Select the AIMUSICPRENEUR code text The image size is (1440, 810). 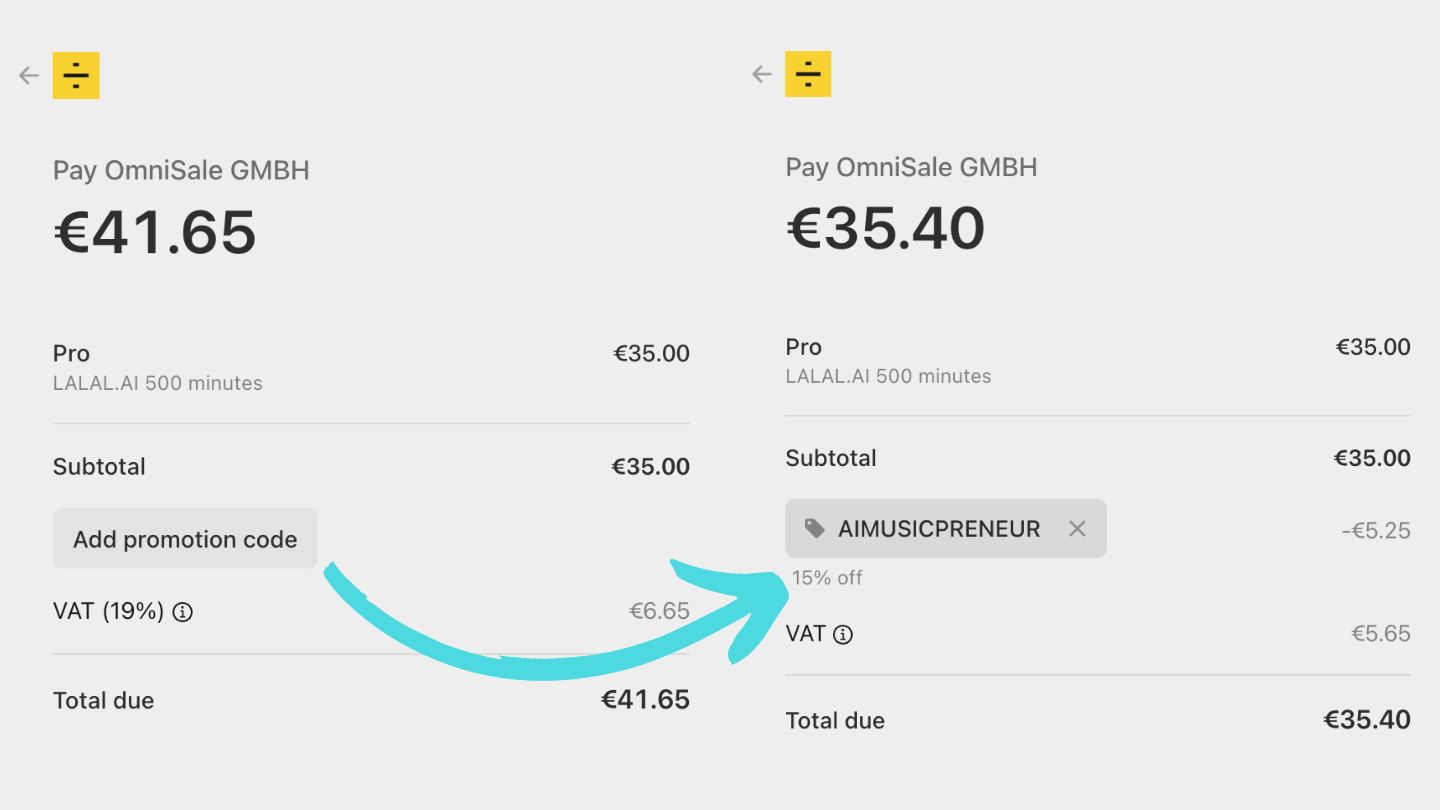[x=939, y=528]
